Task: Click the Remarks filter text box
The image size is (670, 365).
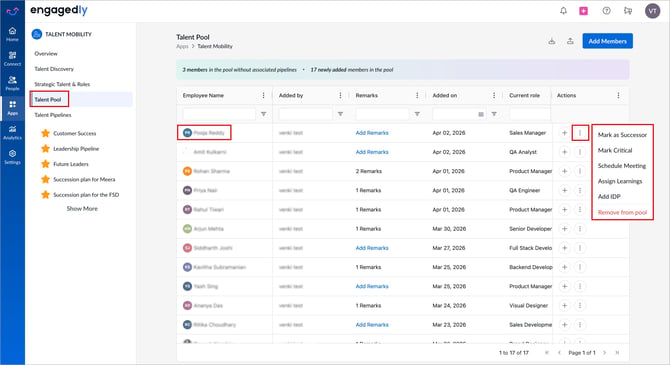Action: pyautogui.click(x=382, y=114)
